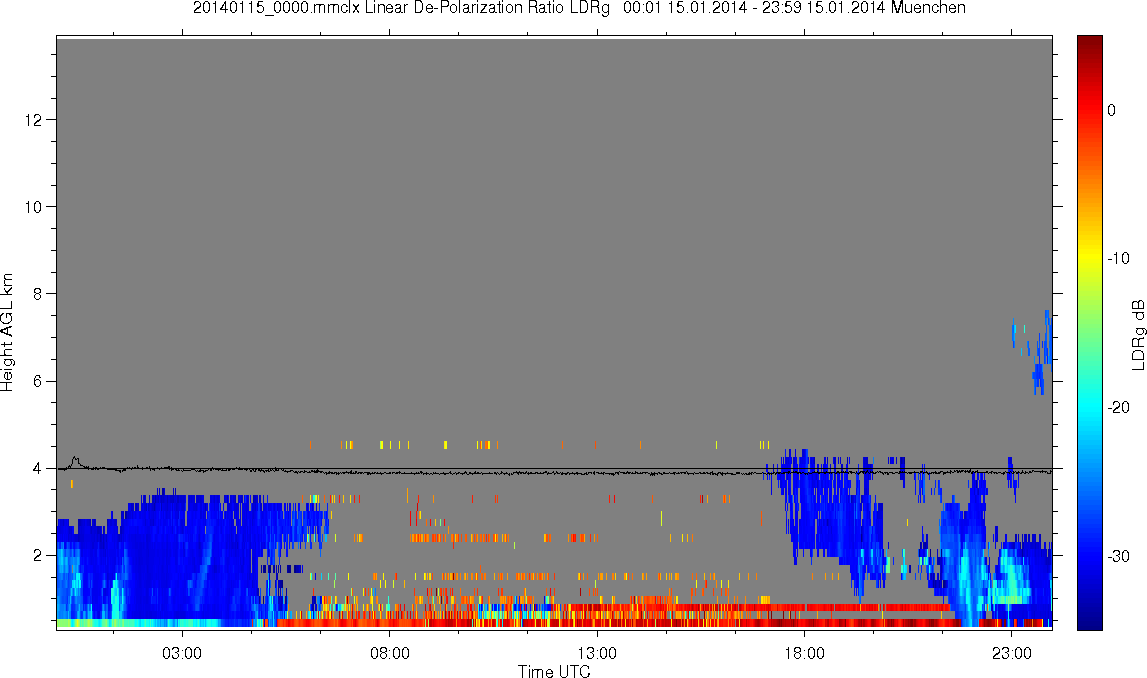This screenshot has width=1147, height=678.
Task: Click the 23:00 time tick label
Action: [x=1012, y=653]
